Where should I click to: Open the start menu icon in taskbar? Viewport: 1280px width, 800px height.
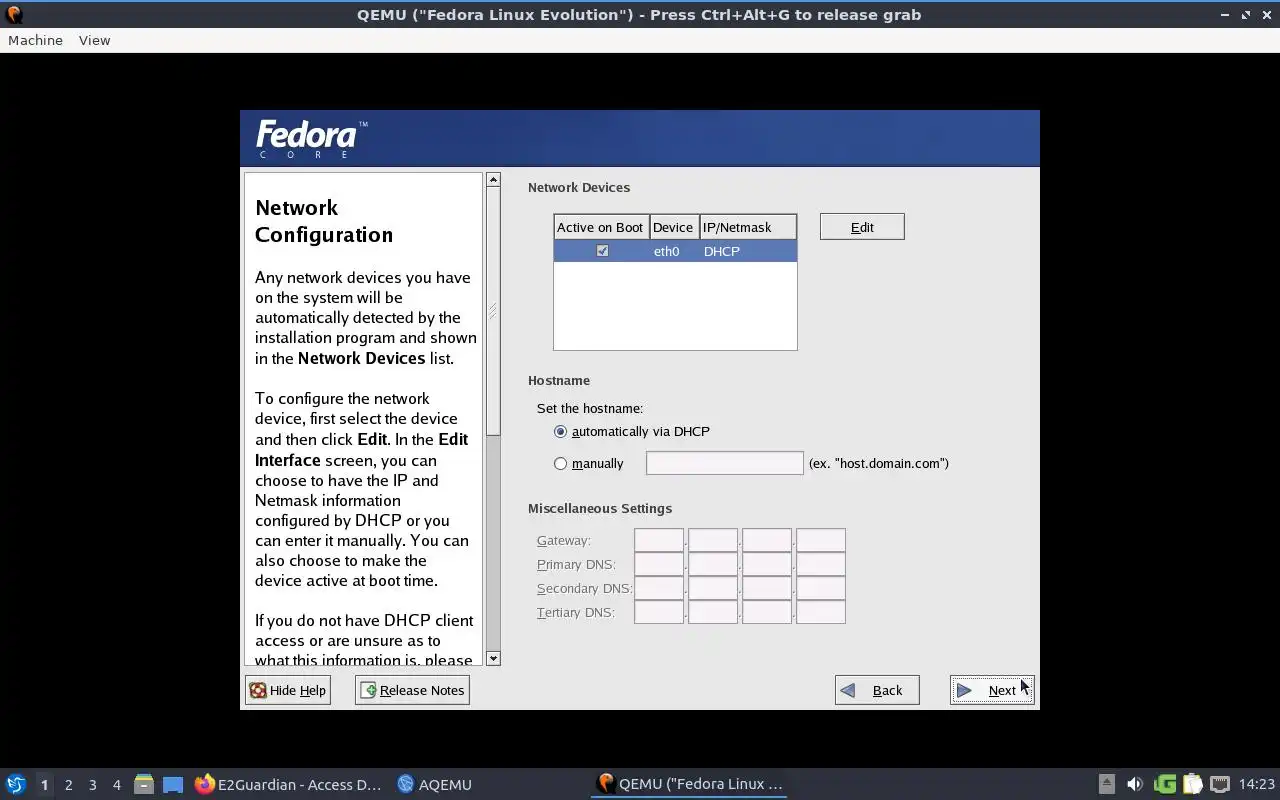click(16, 784)
